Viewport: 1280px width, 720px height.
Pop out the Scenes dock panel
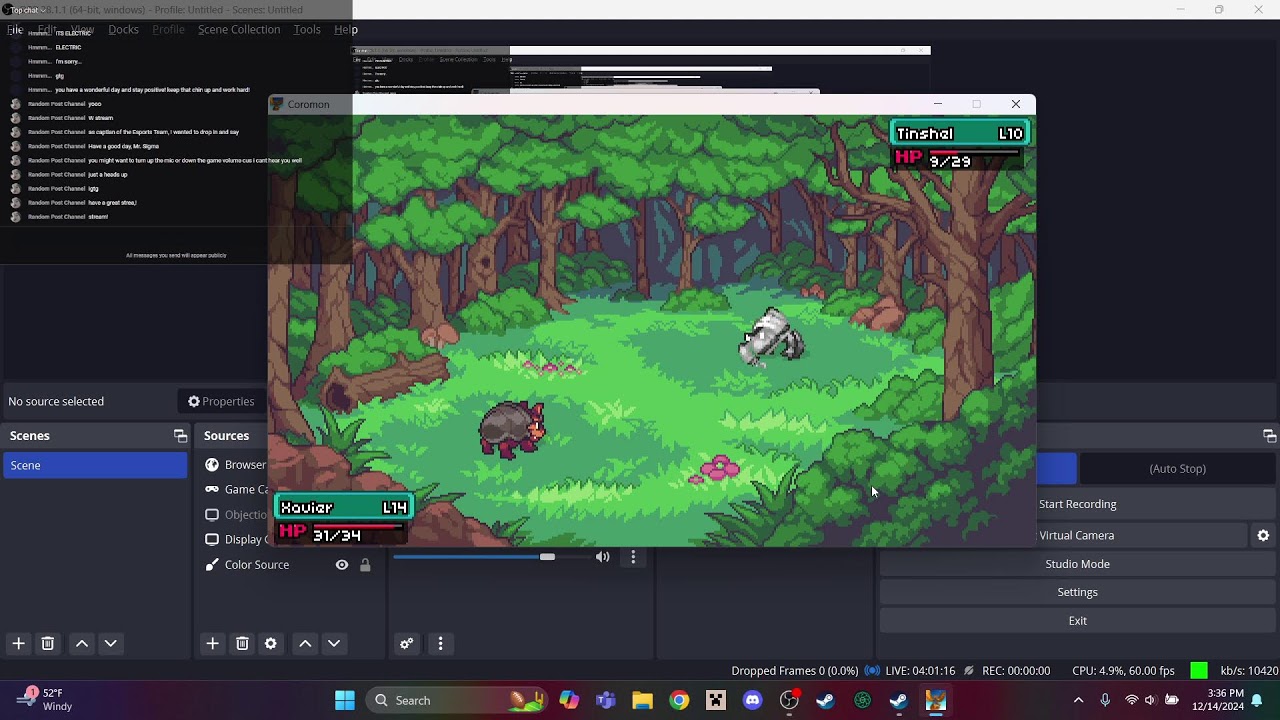(x=180, y=436)
